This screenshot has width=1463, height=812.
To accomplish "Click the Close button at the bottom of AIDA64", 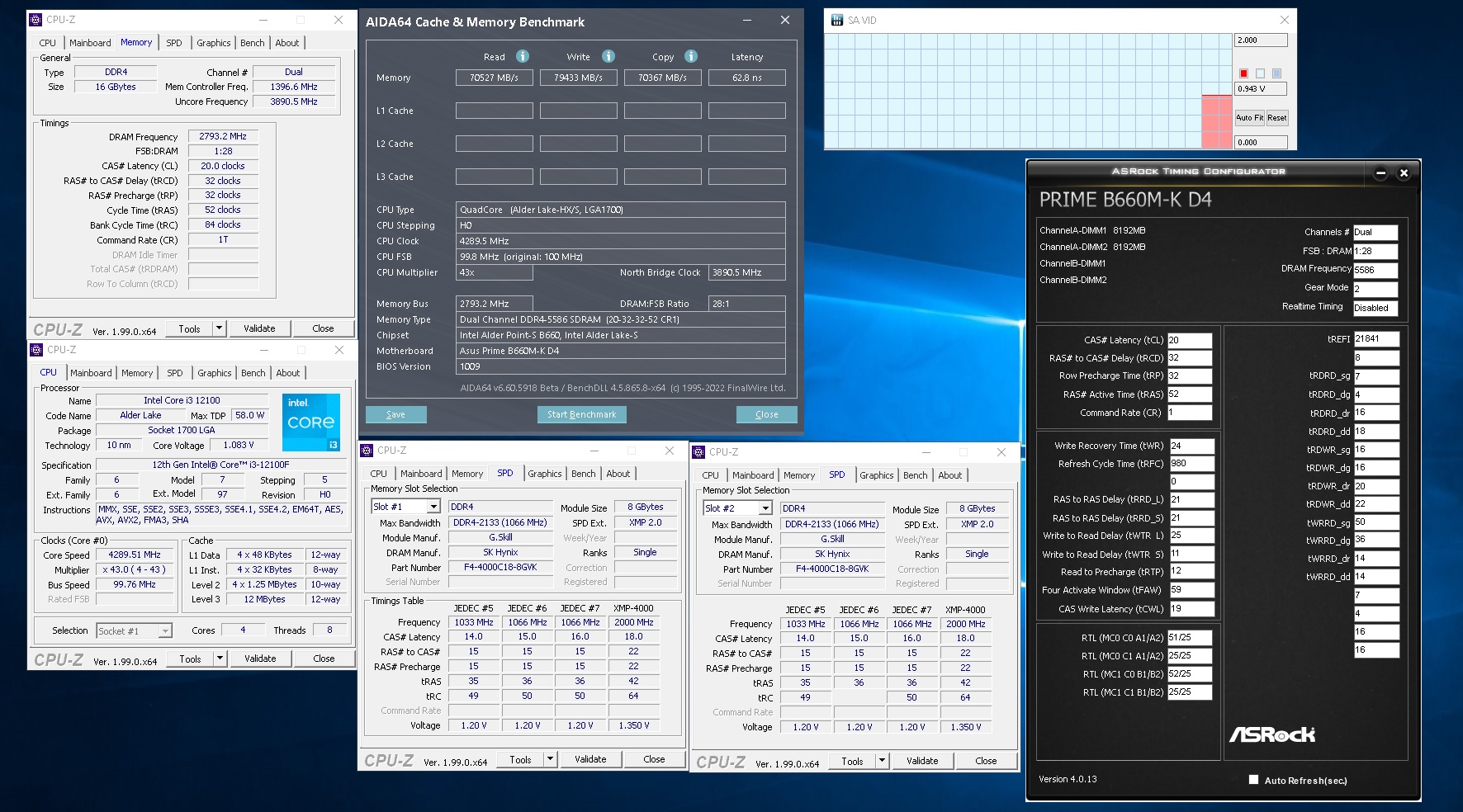I will coord(767,414).
